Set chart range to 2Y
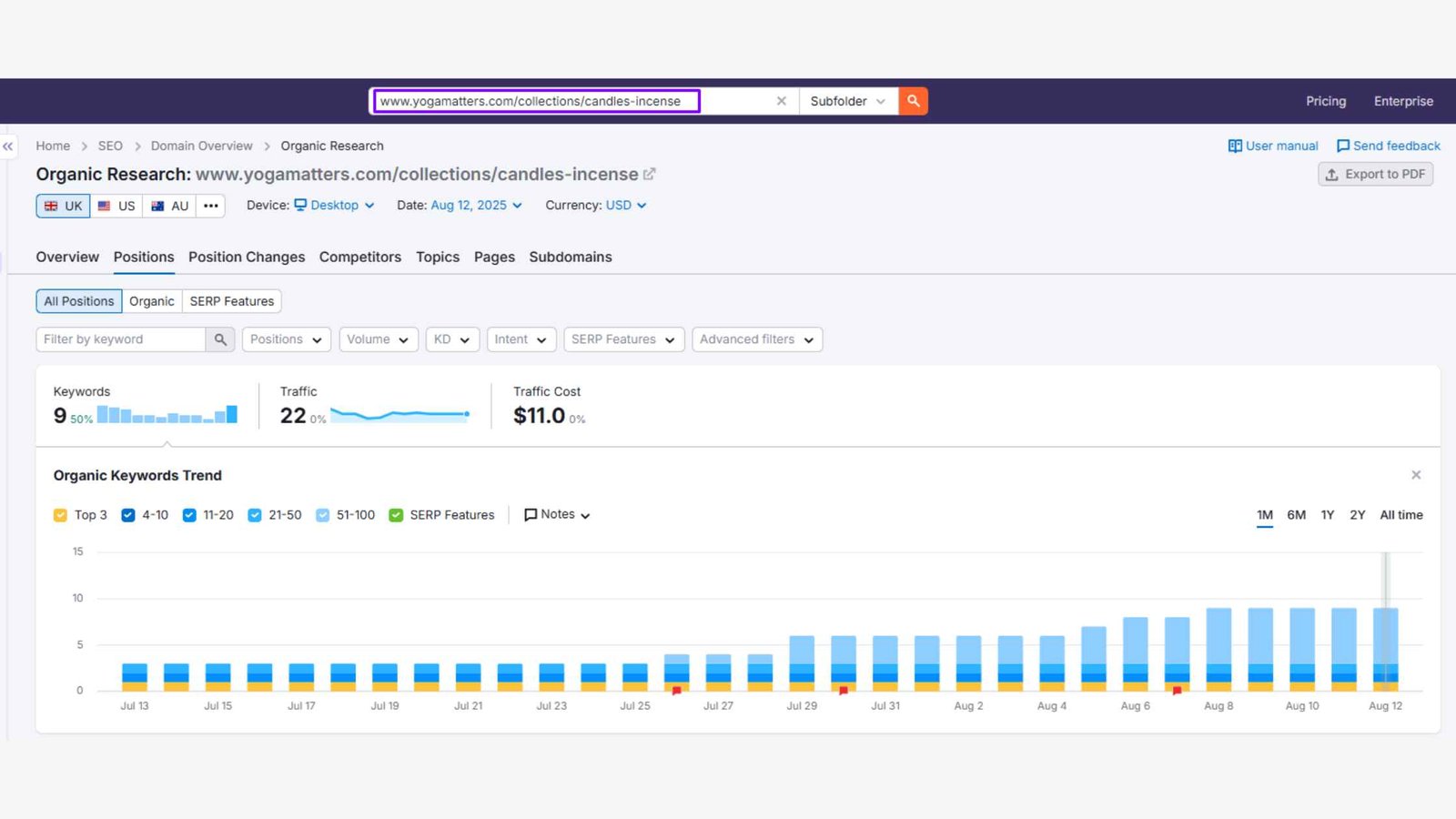The height and width of the screenshot is (819, 1456). (1358, 515)
